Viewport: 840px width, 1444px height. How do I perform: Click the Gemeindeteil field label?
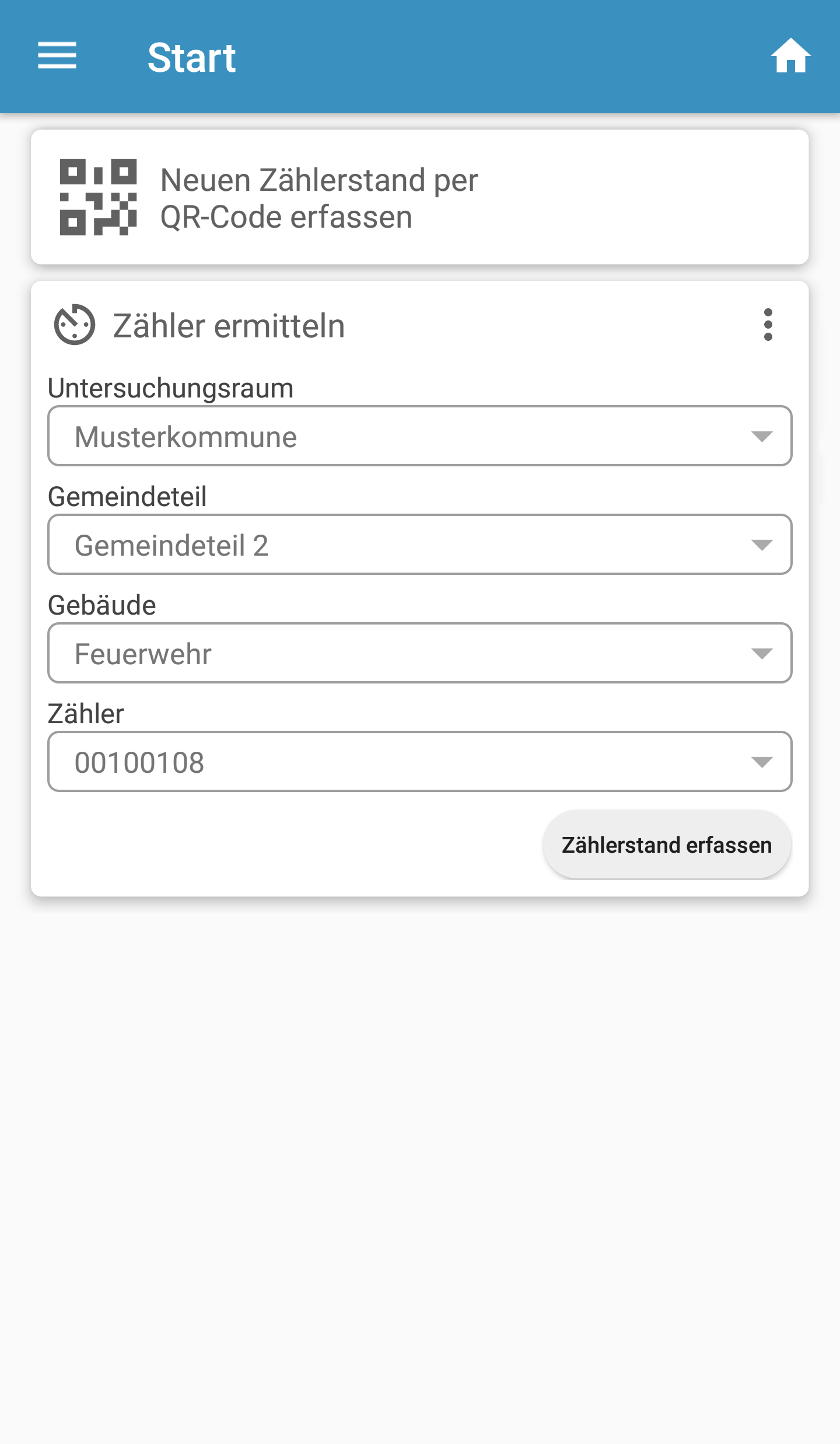click(127, 497)
